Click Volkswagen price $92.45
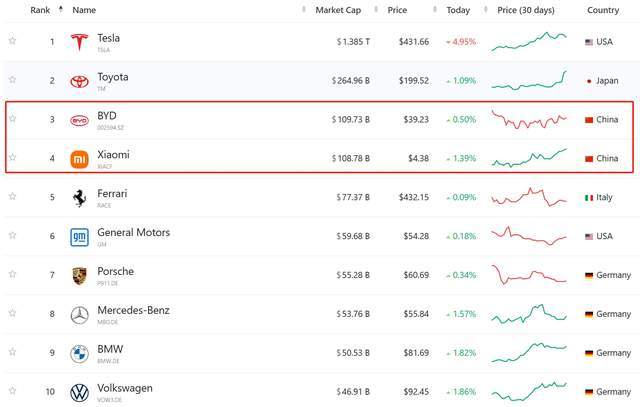 [416, 392]
